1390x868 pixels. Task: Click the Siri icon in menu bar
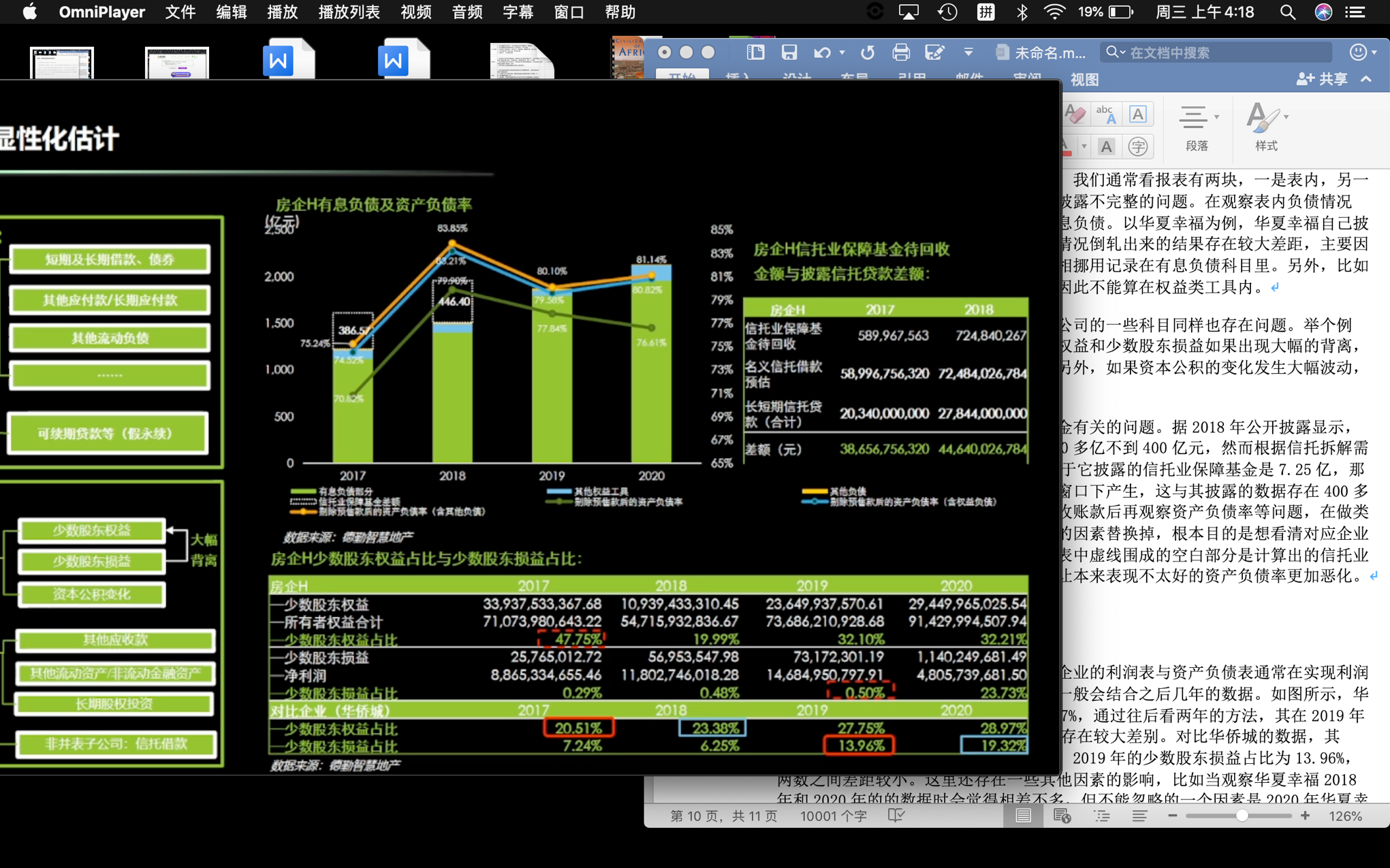point(1323,12)
